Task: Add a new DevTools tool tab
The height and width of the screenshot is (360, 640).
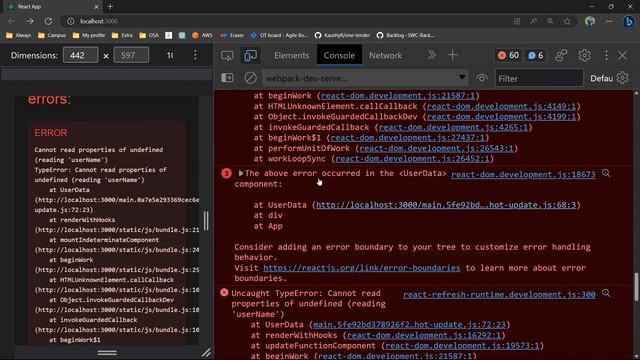Action: [x=453, y=55]
